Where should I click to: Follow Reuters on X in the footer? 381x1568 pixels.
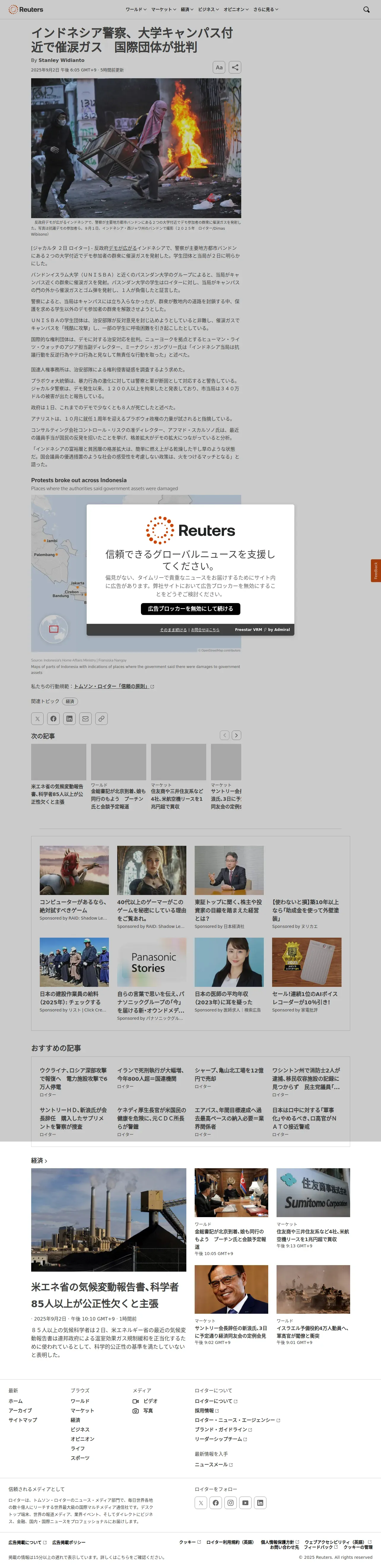(201, 1503)
